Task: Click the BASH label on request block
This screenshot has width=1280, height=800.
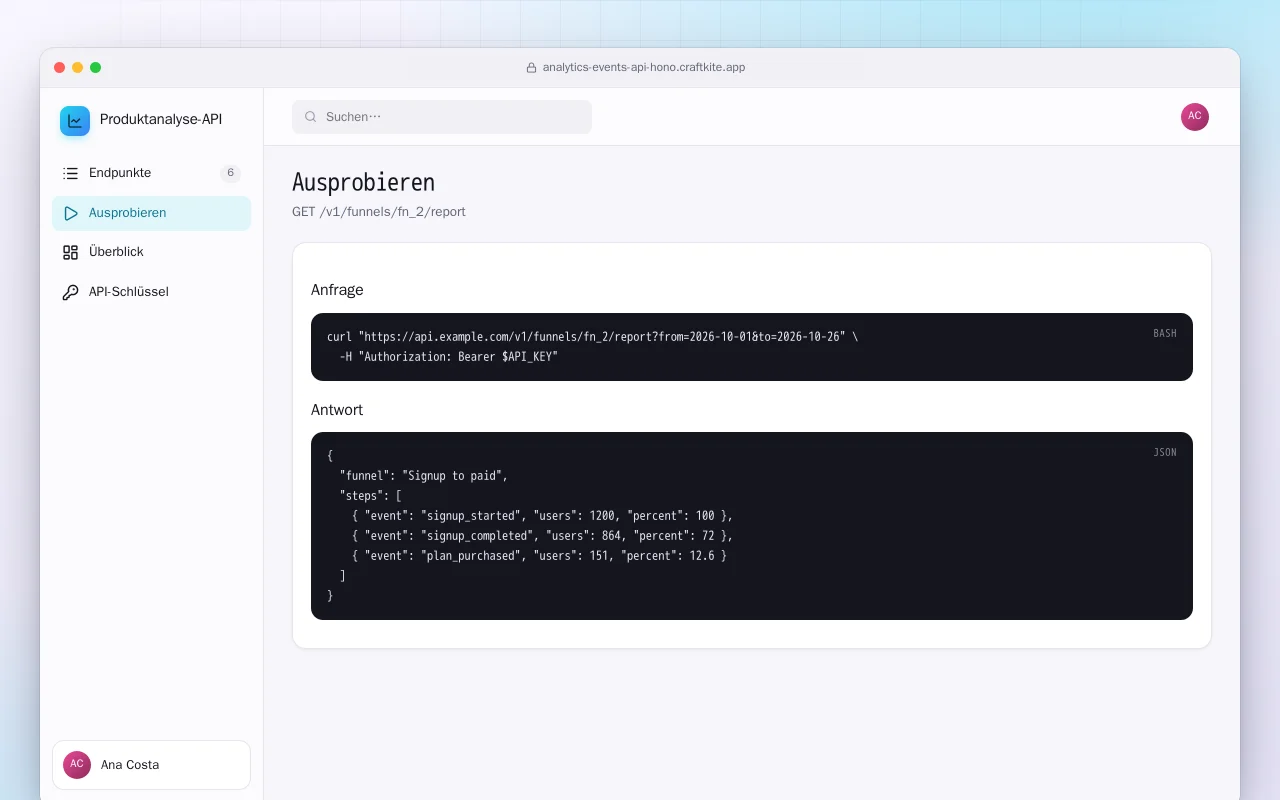Action: pos(1165,333)
